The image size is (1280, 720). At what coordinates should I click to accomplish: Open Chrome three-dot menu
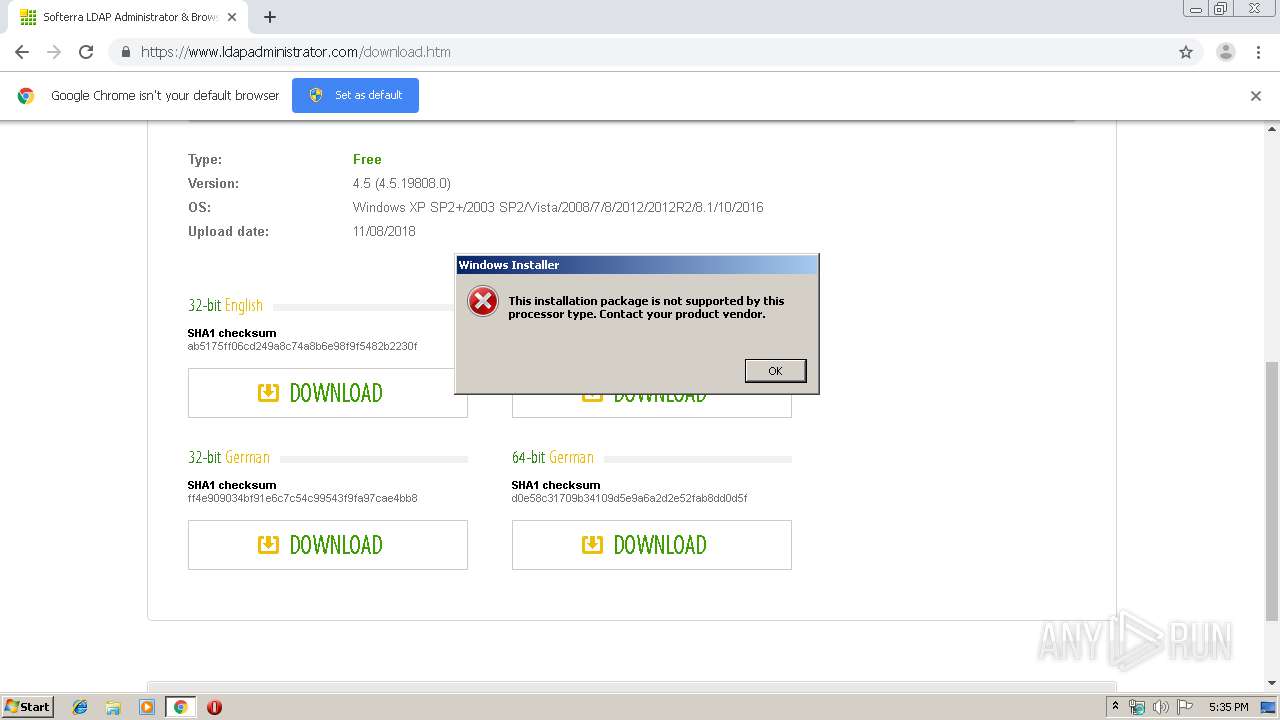click(x=1259, y=52)
